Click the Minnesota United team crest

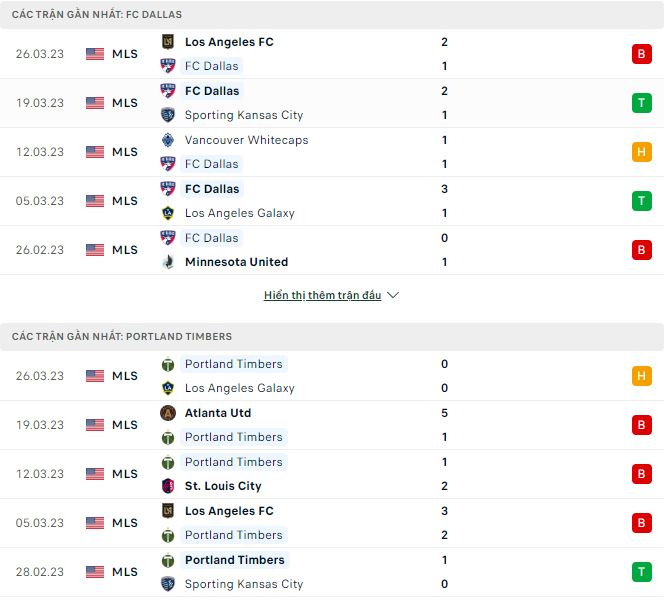pyautogui.click(x=168, y=262)
